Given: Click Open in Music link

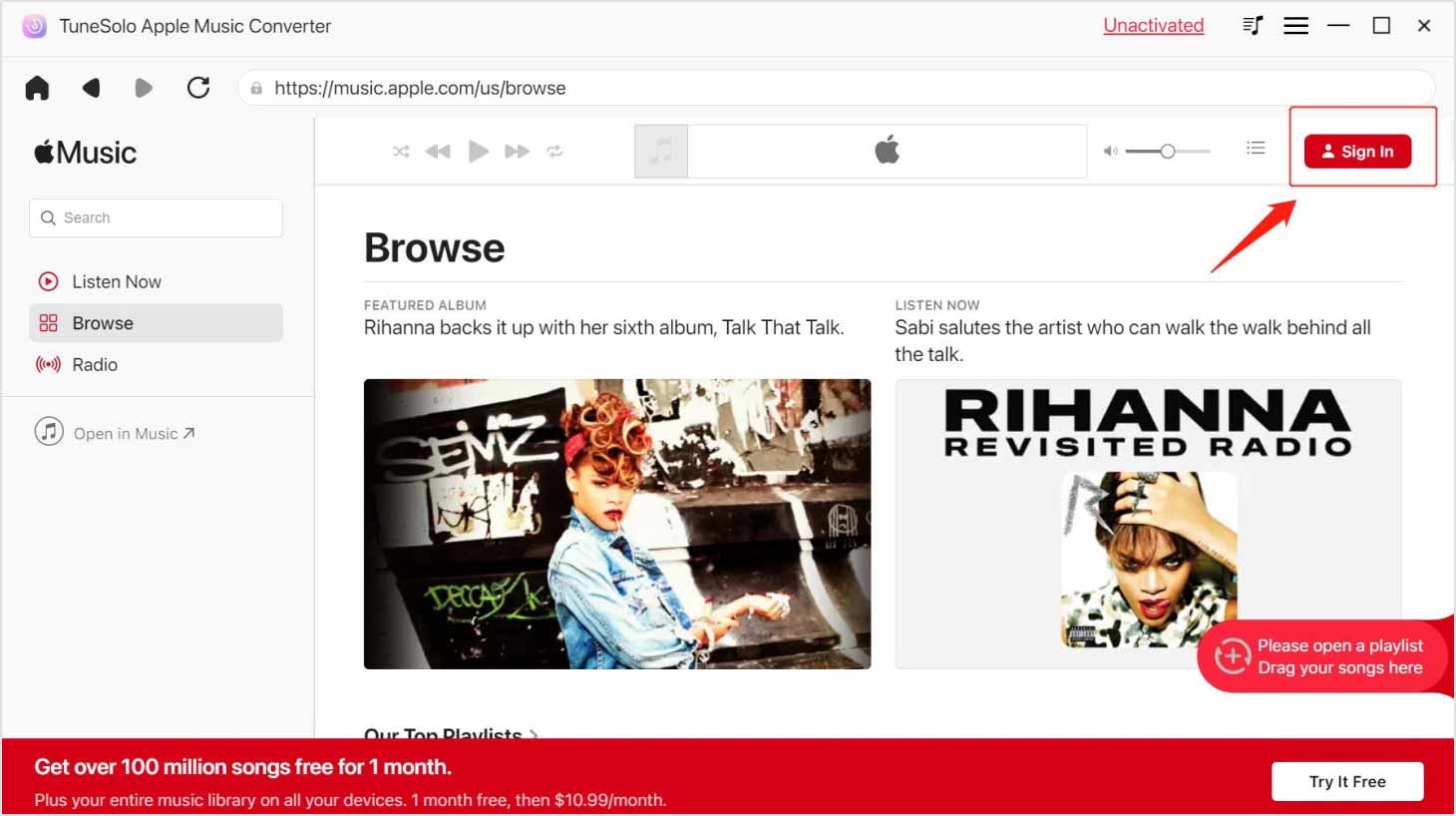Looking at the screenshot, I should (115, 433).
